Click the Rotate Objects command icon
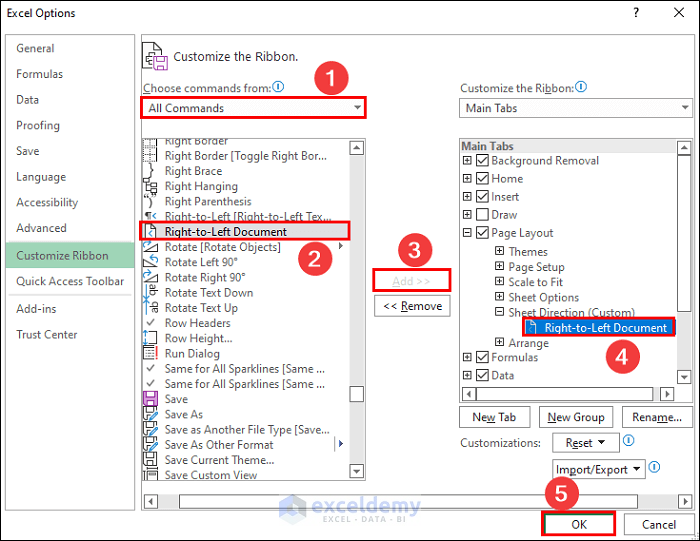This screenshot has height=541, width=700. pos(150,247)
